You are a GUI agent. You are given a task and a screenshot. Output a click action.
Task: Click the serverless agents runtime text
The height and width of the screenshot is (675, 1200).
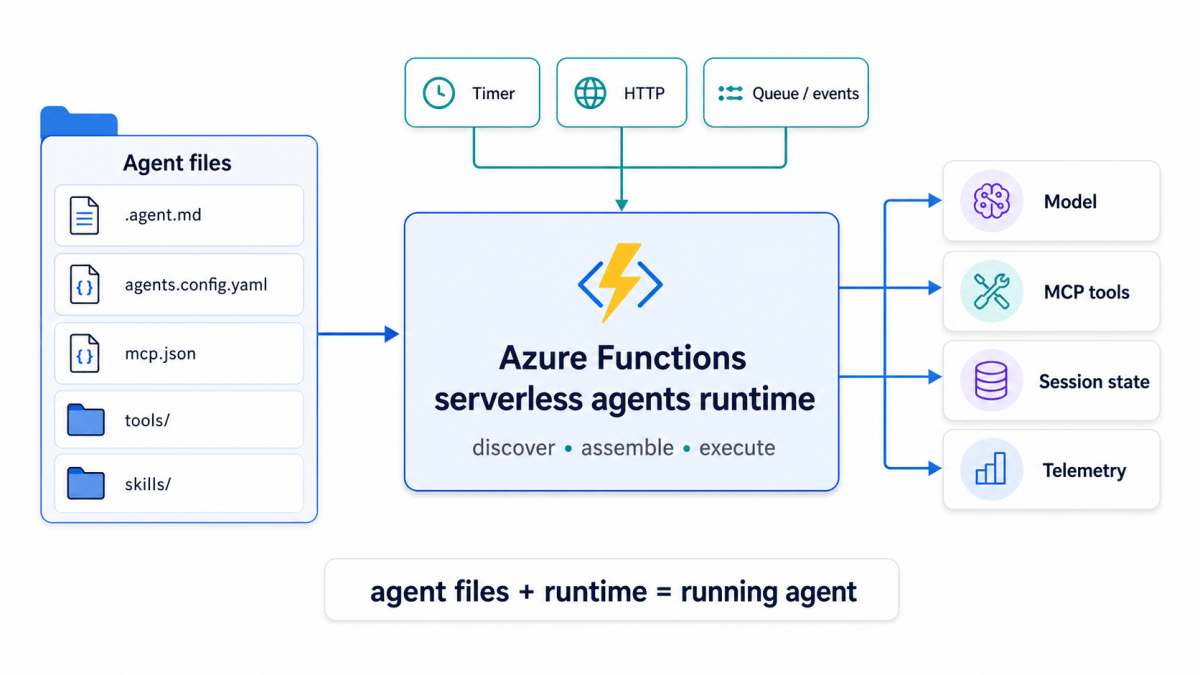(x=624, y=400)
